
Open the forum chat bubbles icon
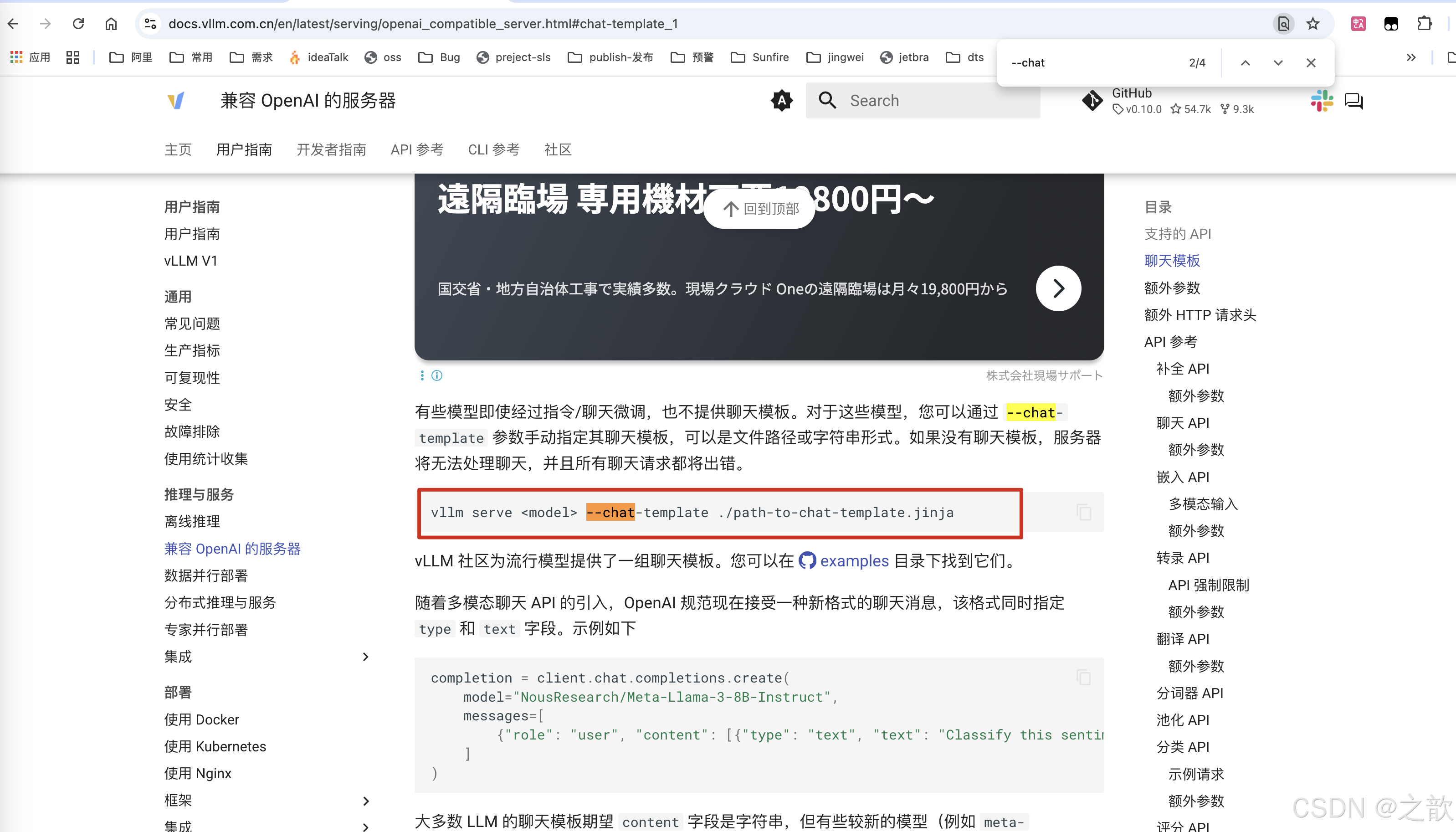tap(1354, 101)
